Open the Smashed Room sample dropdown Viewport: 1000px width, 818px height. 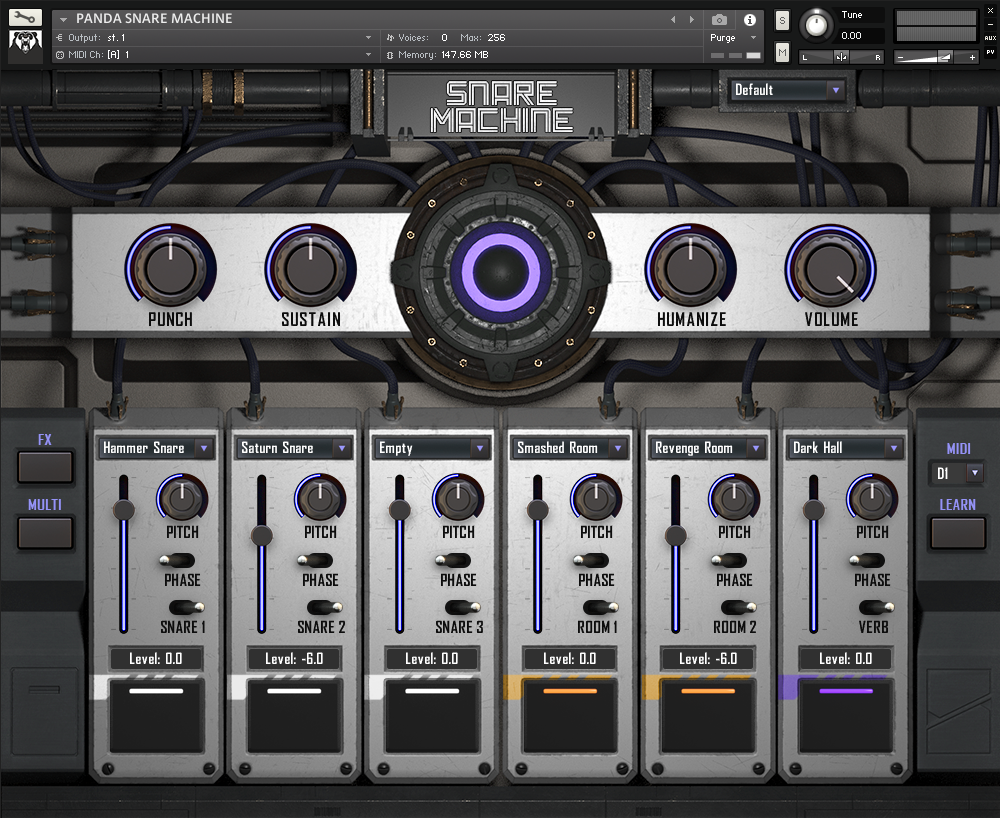click(570, 448)
